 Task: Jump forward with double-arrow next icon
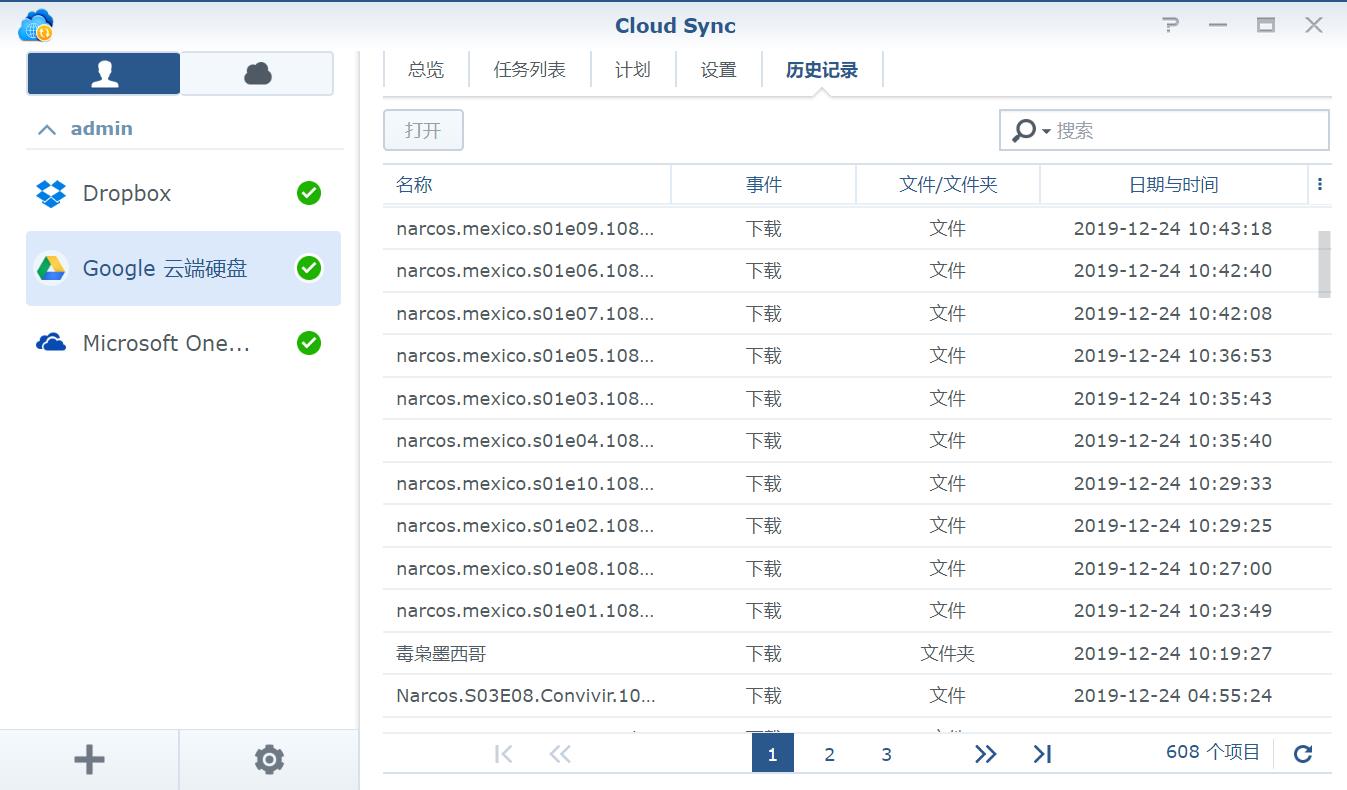click(986, 754)
